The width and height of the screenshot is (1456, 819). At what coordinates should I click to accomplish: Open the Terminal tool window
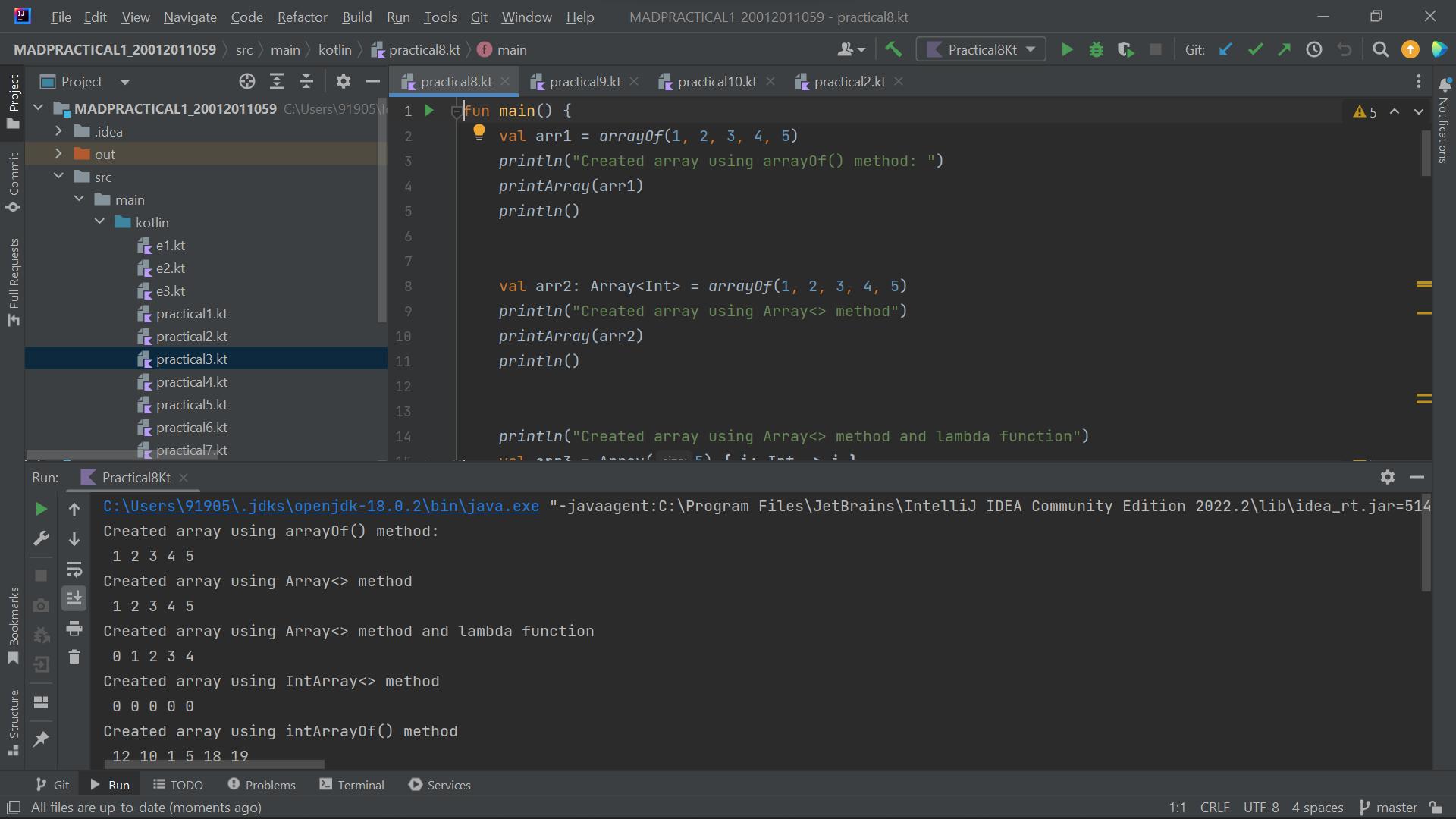(x=352, y=785)
